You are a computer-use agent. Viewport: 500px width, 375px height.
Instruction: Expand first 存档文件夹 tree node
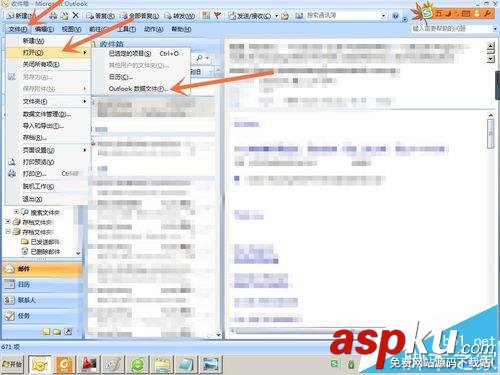tap(8, 221)
